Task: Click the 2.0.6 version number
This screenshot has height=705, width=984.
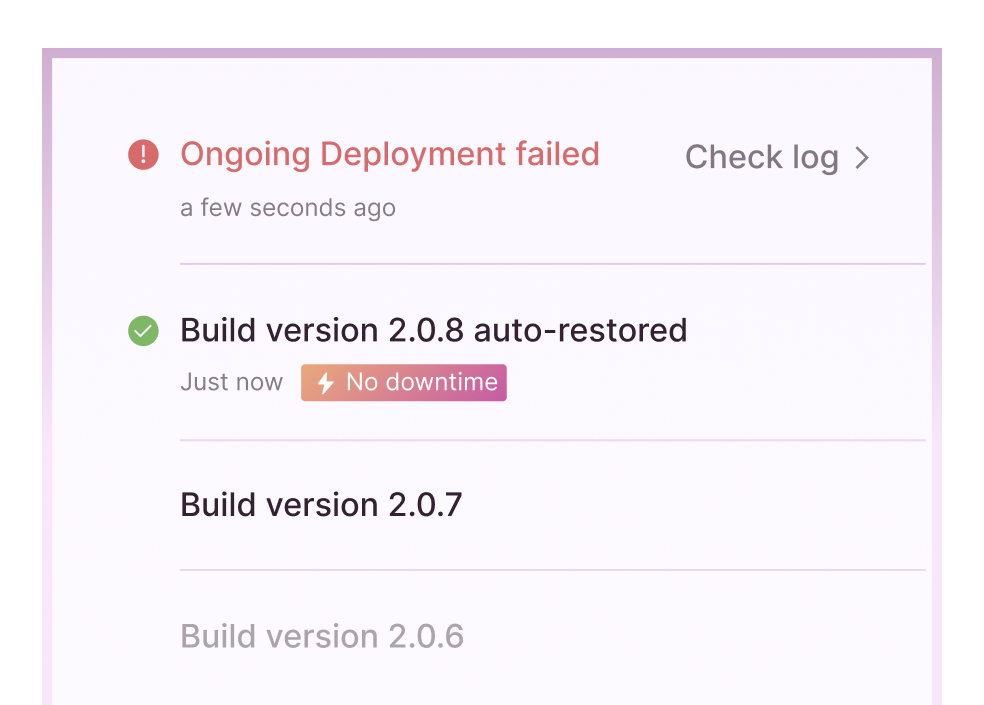Action: click(x=426, y=636)
